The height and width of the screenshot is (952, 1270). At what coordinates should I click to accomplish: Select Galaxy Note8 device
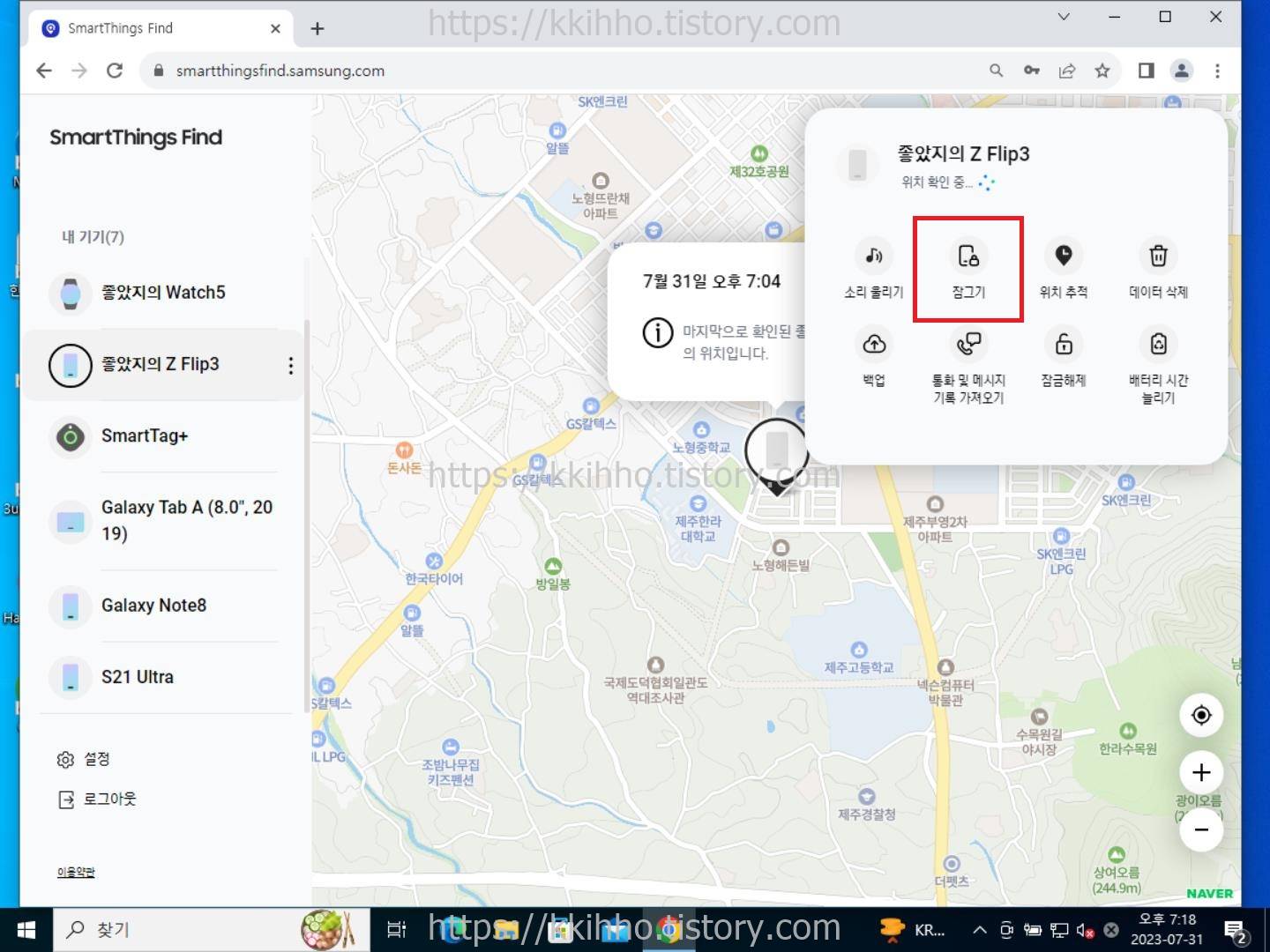(163, 606)
